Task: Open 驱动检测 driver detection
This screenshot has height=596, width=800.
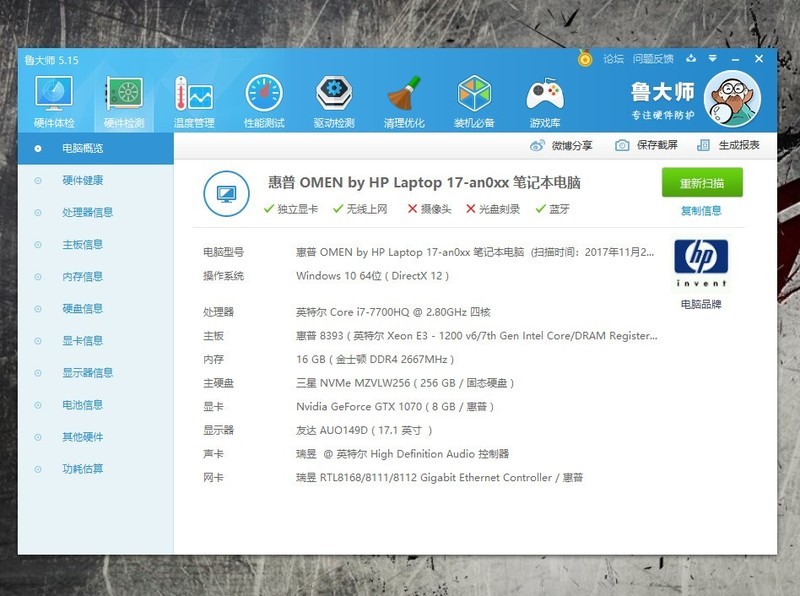Action: pos(334,102)
